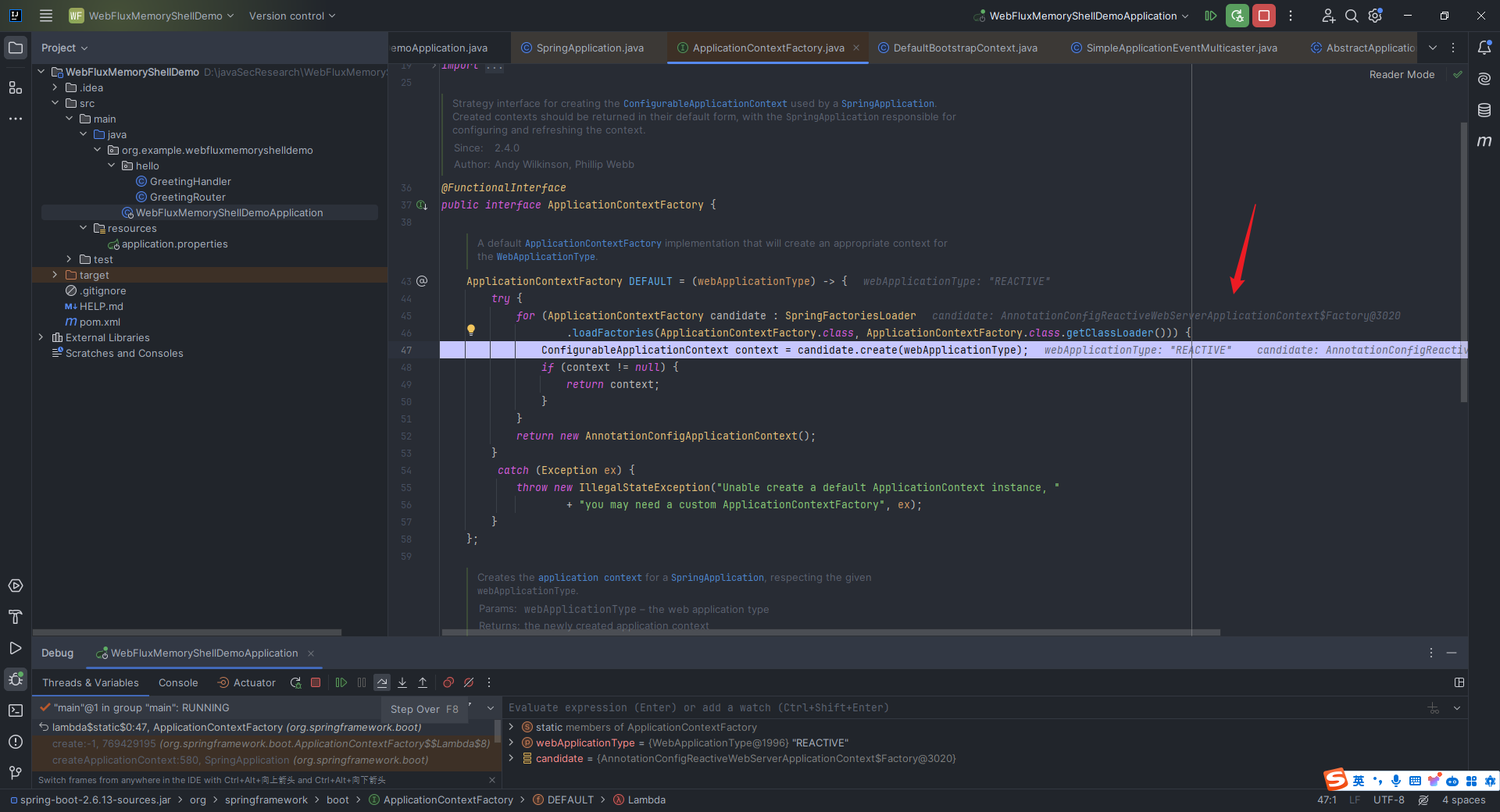The width and height of the screenshot is (1500, 812).
Task: Open Search Everywhere magnifier
Action: [x=1352, y=16]
